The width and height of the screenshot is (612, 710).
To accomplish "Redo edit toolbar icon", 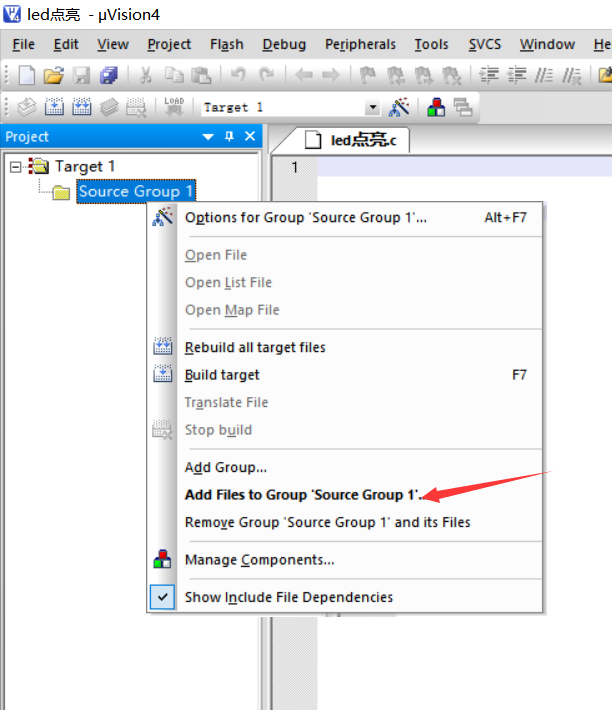I will [x=266, y=75].
